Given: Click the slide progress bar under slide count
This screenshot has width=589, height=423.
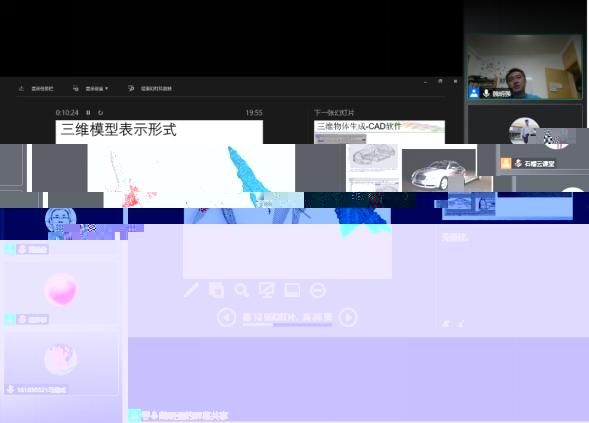Looking at the screenshot, I should click(x=287, y=325).
